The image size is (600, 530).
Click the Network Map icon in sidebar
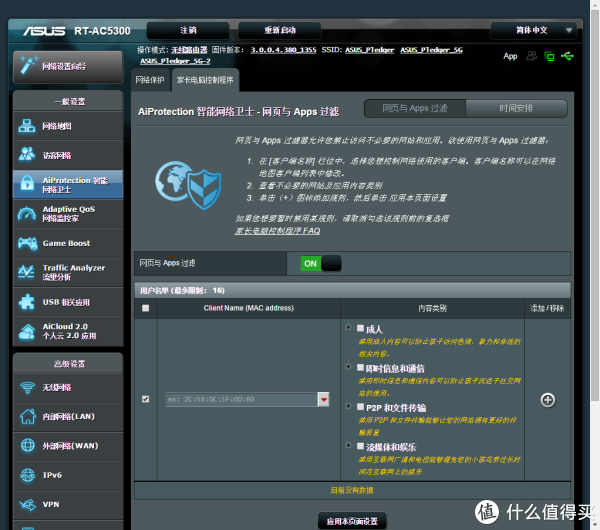[x=26, y=126]
